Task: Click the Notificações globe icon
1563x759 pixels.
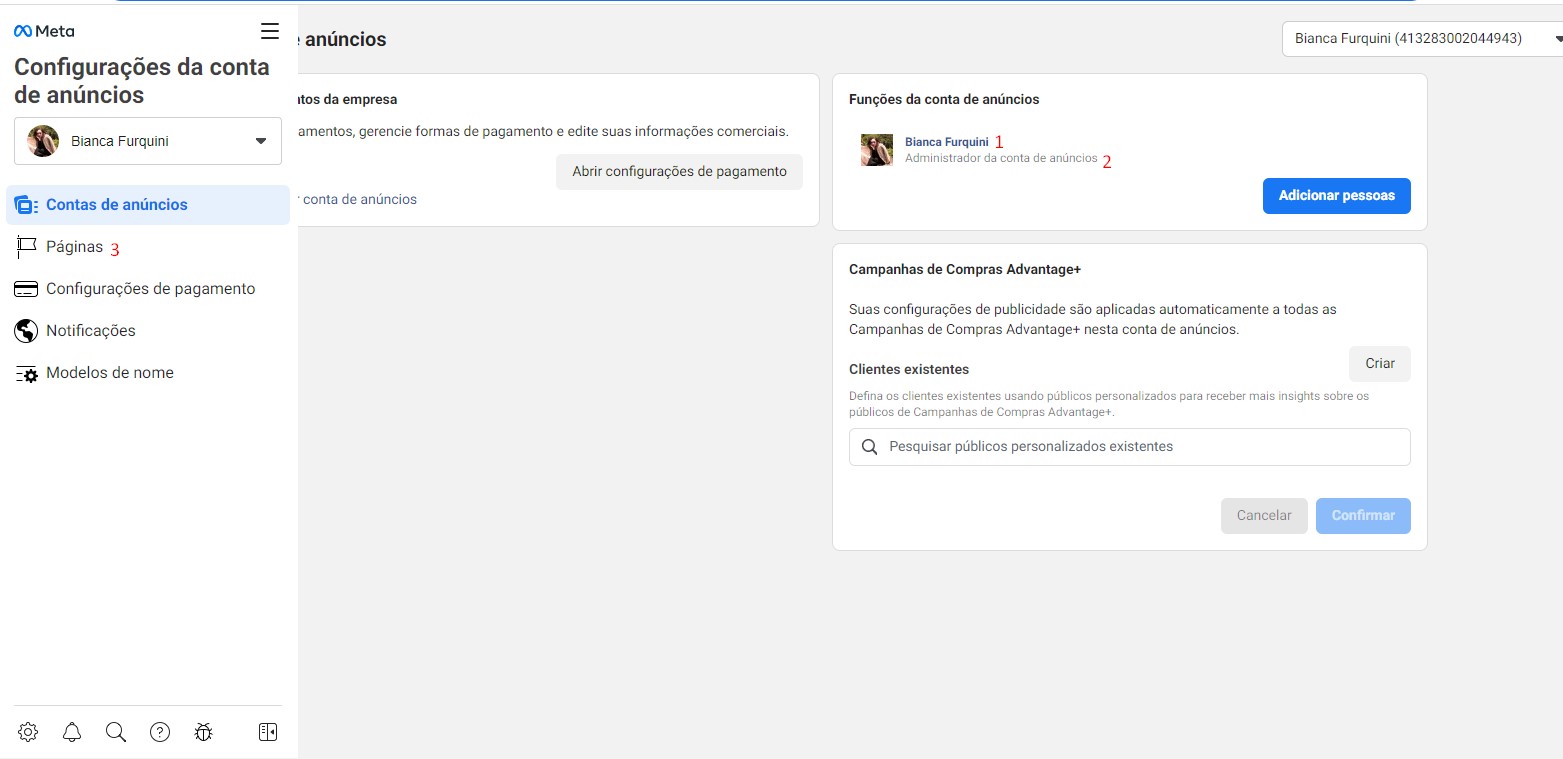Action: 26,331
